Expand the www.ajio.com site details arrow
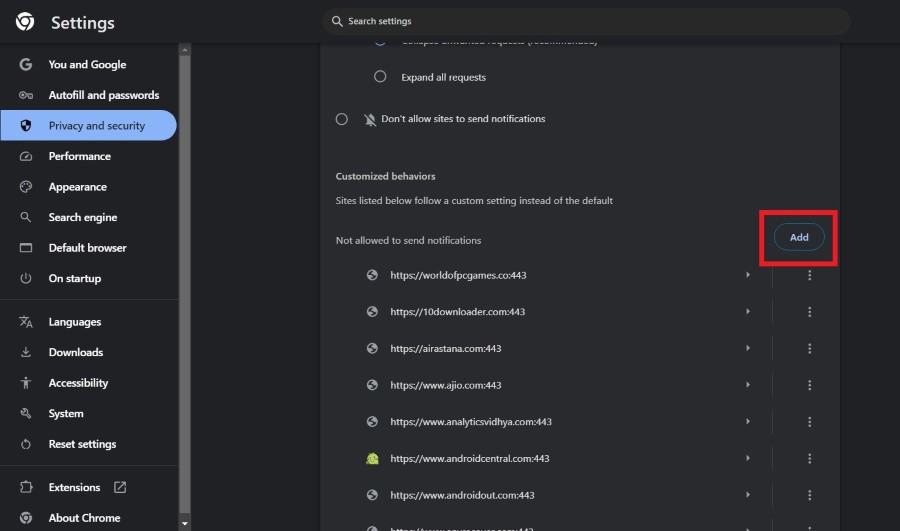This screenshot has height=531, width=900. pos(748,385)
